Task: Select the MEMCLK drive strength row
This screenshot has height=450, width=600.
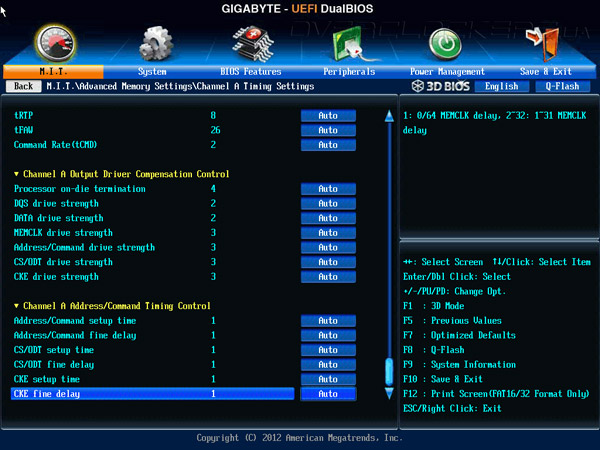Action: point(153,233)
